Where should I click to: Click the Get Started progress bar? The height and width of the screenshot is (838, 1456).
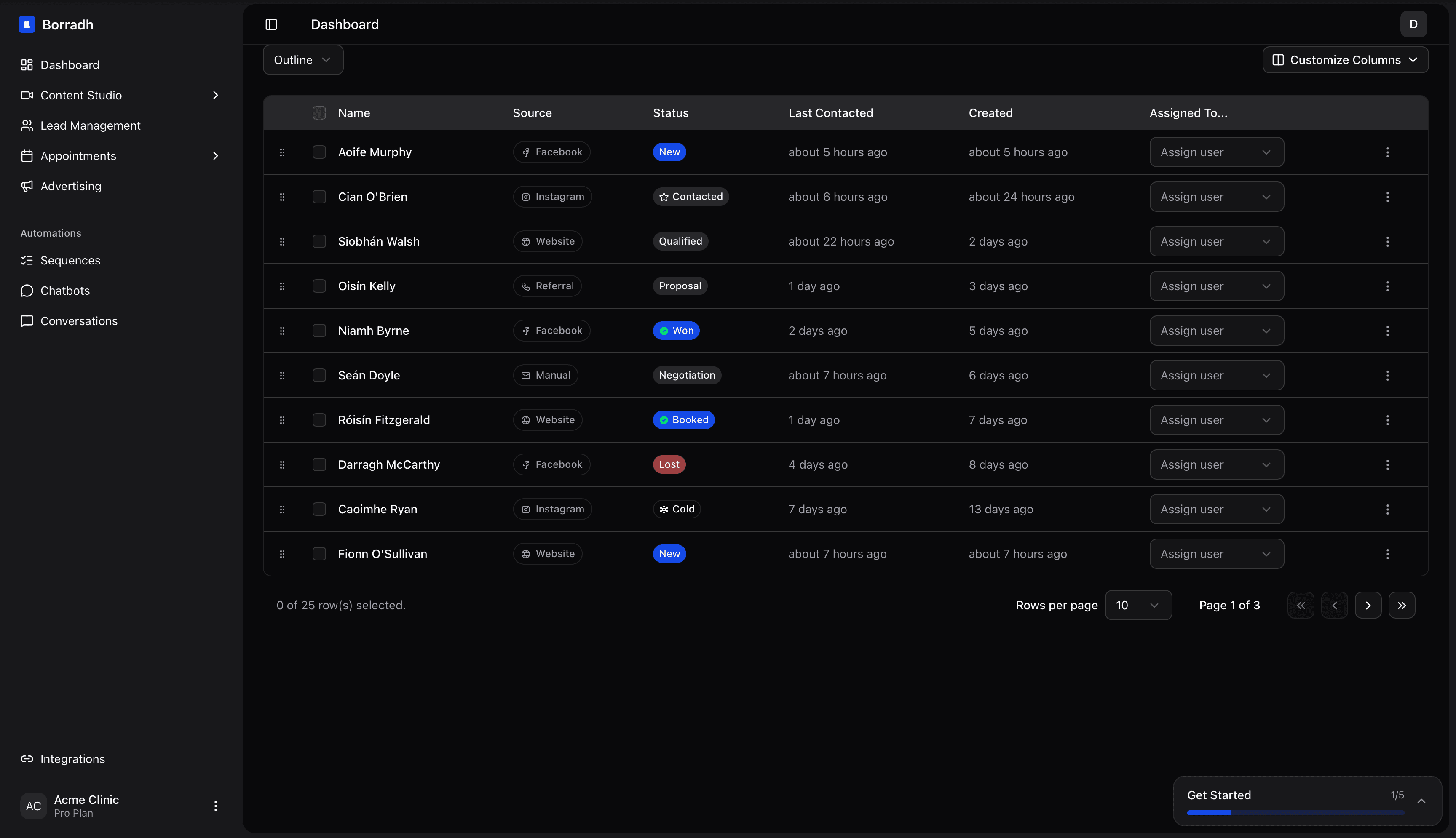[1295, 813]
